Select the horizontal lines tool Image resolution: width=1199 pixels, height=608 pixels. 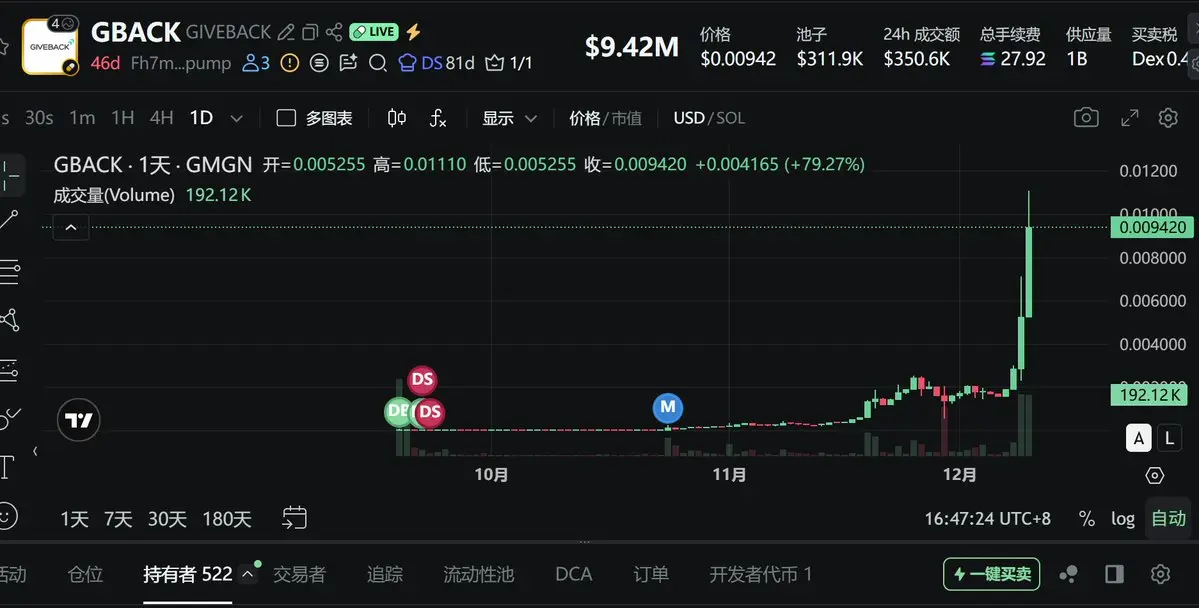[9, 271]
